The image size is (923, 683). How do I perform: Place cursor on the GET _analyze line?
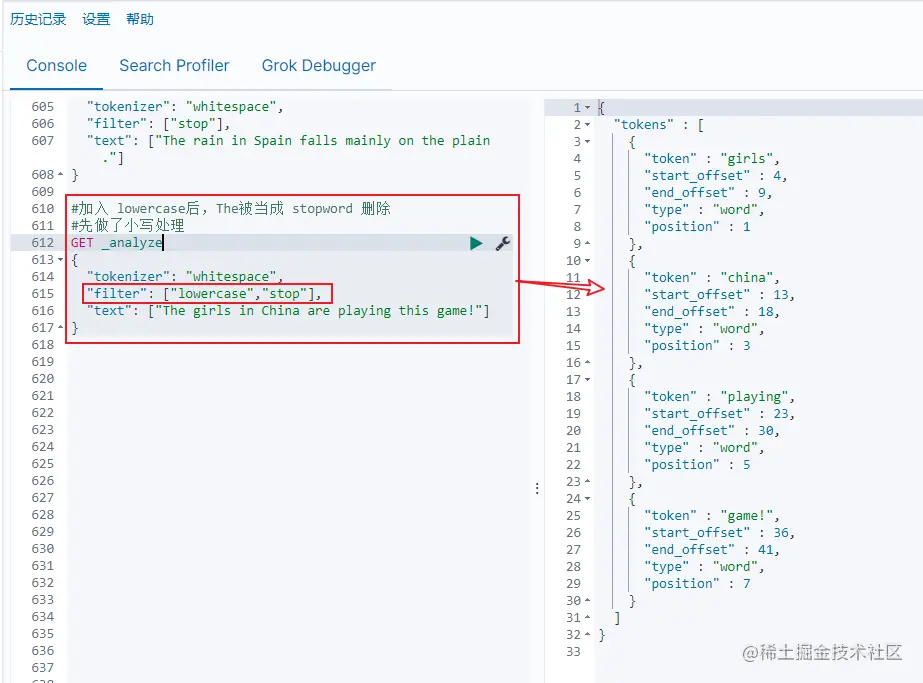point(117,243)
